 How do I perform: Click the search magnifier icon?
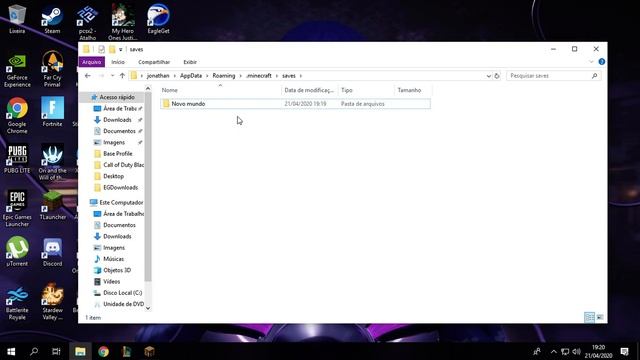[x=594, y=76]
